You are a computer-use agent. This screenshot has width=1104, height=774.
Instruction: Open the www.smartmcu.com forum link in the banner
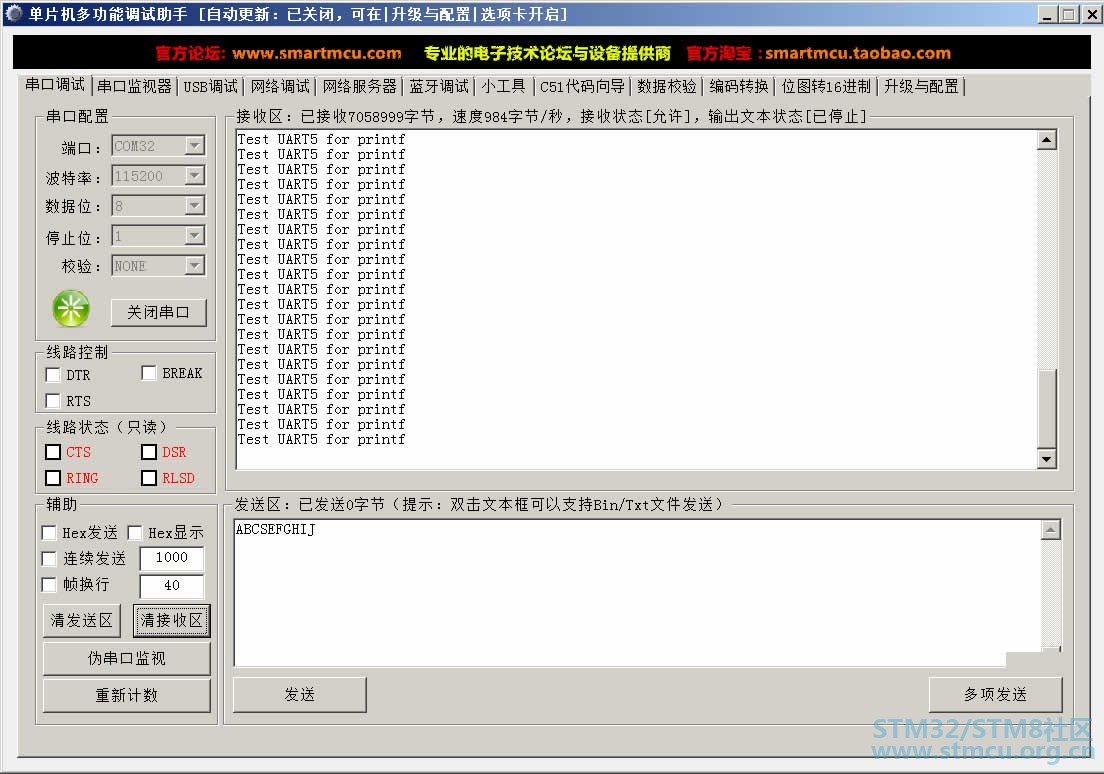click(317, 54)
